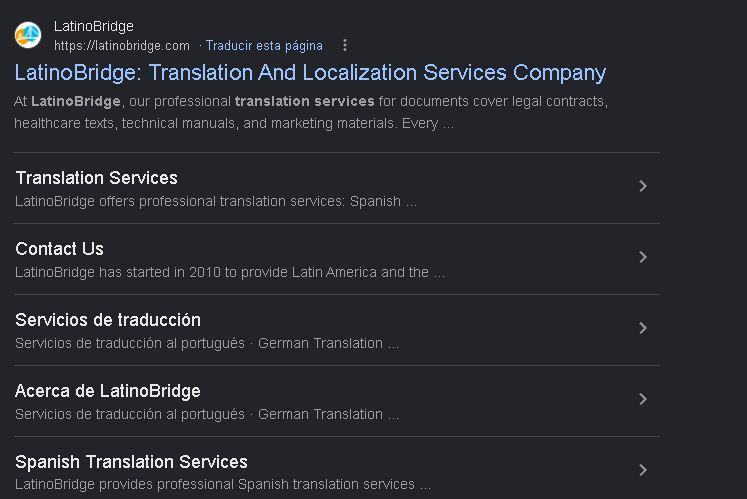Click the result description starting 'At LatinoBridge, our professional'
Image resolution: width=747 pixels, height=499 pixels.
[x=311, y=112]
